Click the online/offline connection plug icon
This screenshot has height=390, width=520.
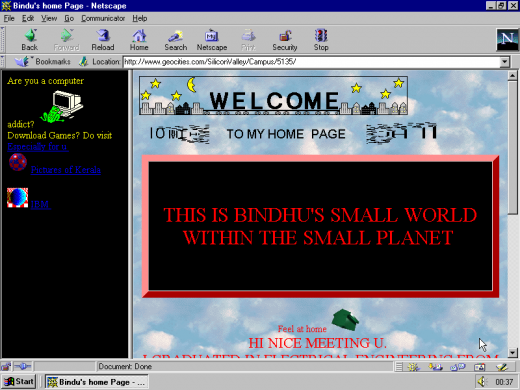tap(23, 367)
